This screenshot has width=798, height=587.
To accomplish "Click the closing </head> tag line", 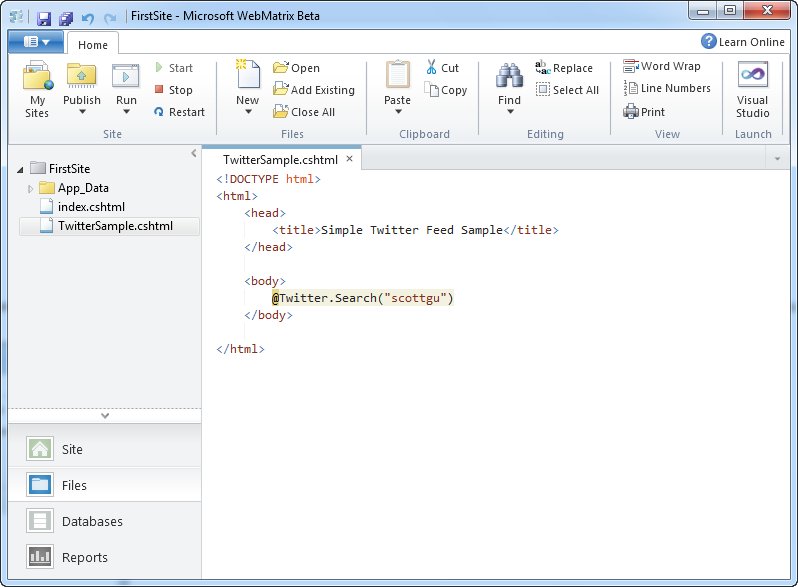I will click(268, 247).
